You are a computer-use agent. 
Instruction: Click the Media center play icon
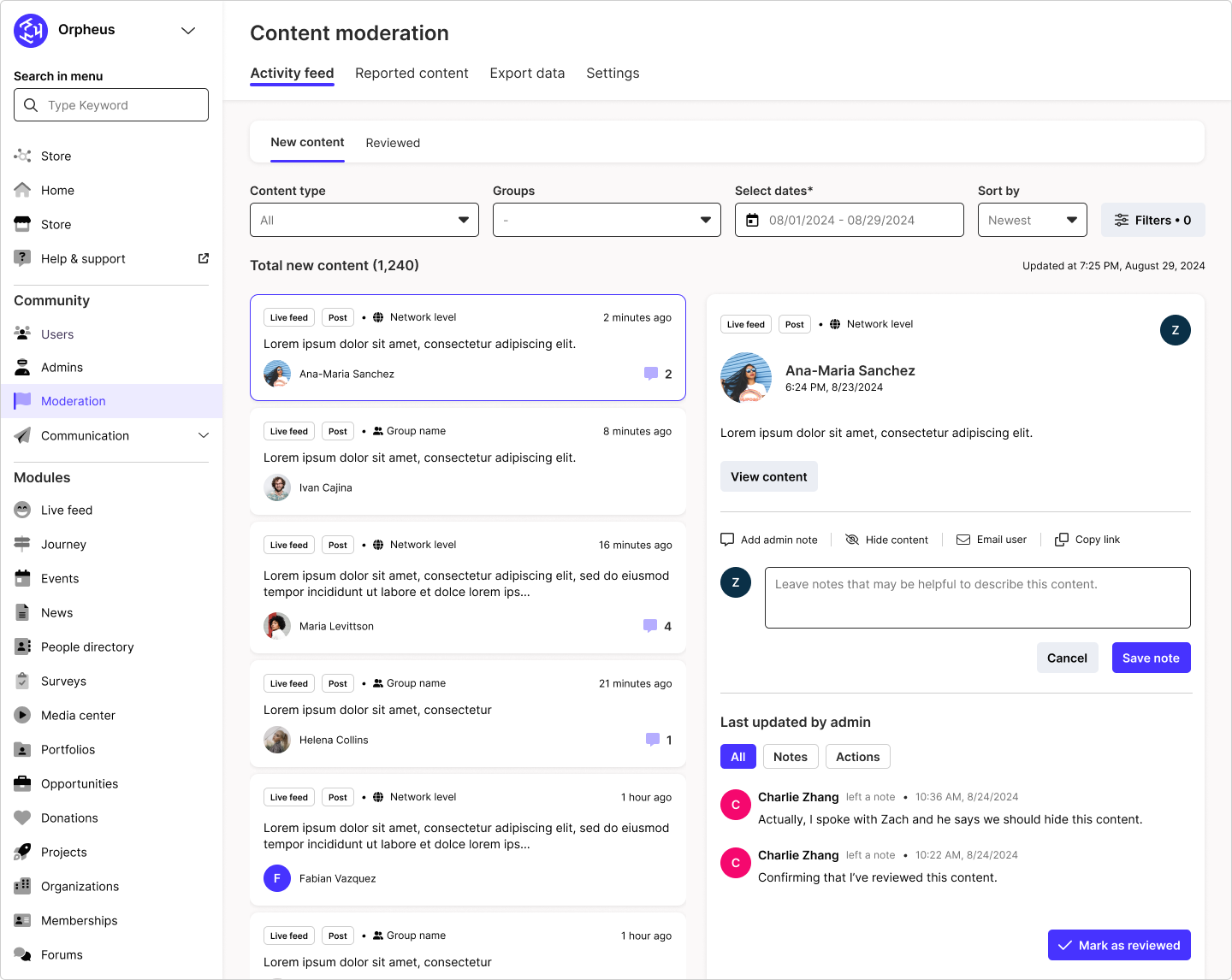22,715
